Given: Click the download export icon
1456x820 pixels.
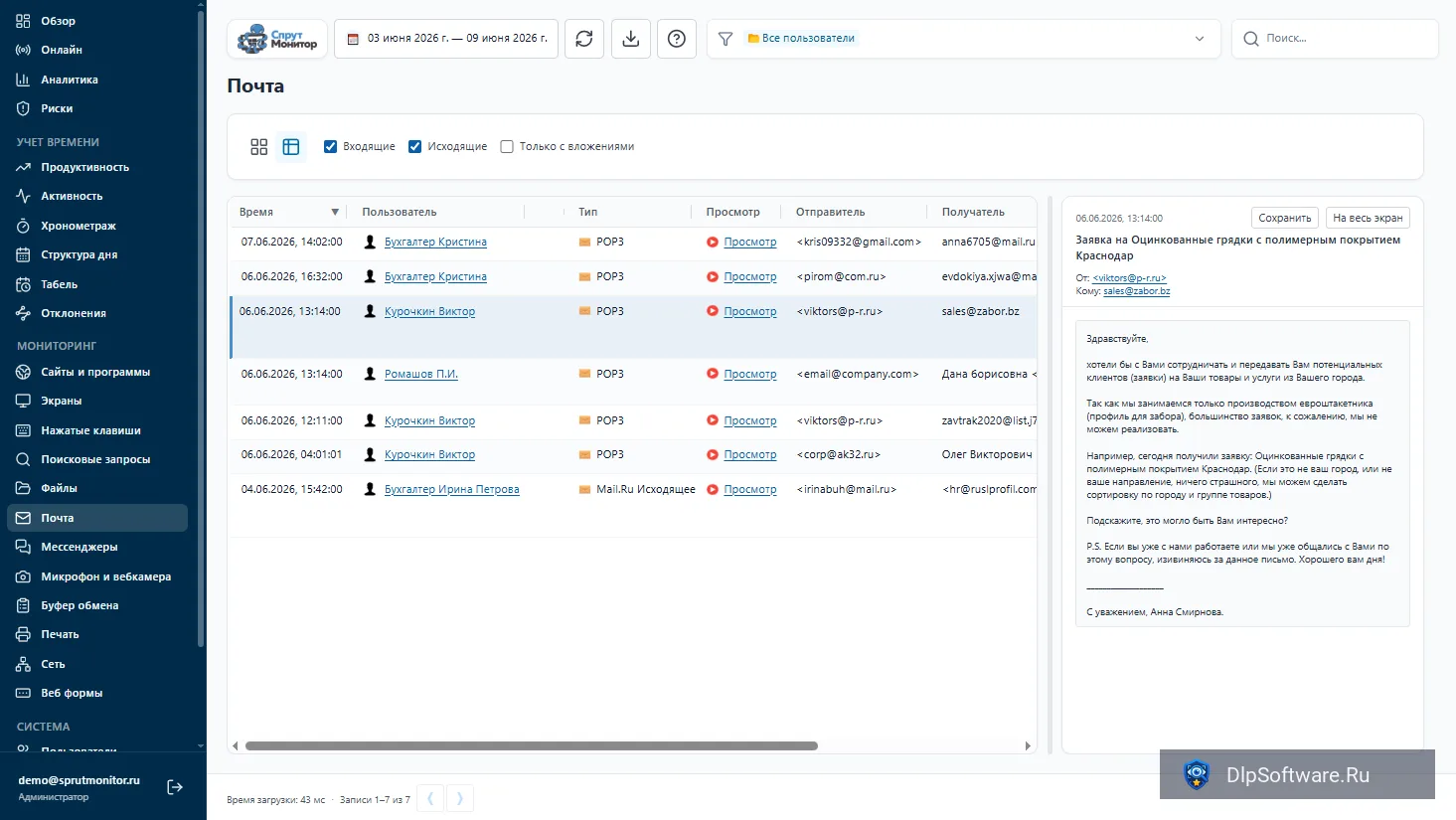Looking at the screenshot, I should coord(630,39).
